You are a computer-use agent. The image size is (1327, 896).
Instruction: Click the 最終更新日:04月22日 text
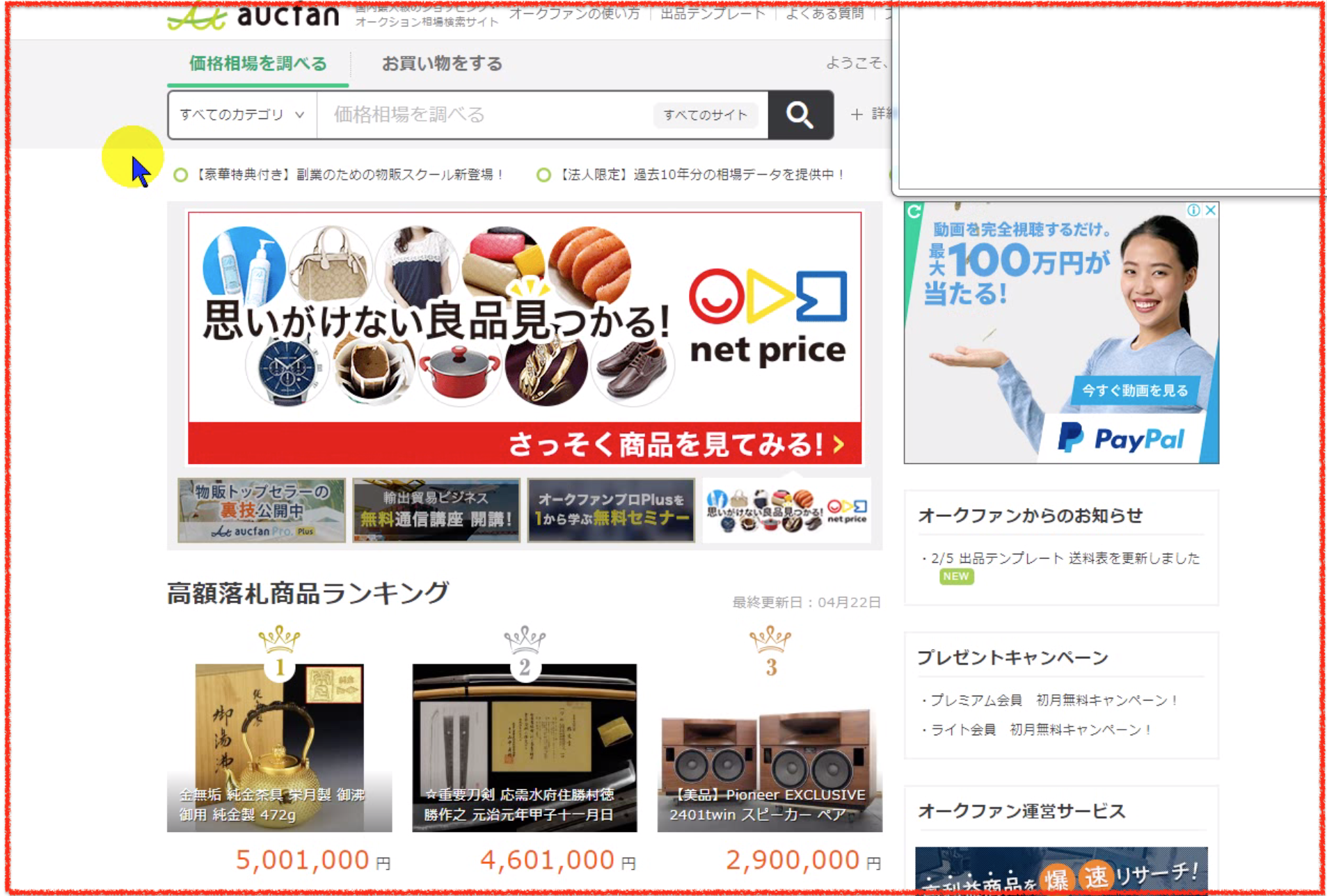pyautogui.click(x=806, y=602)
